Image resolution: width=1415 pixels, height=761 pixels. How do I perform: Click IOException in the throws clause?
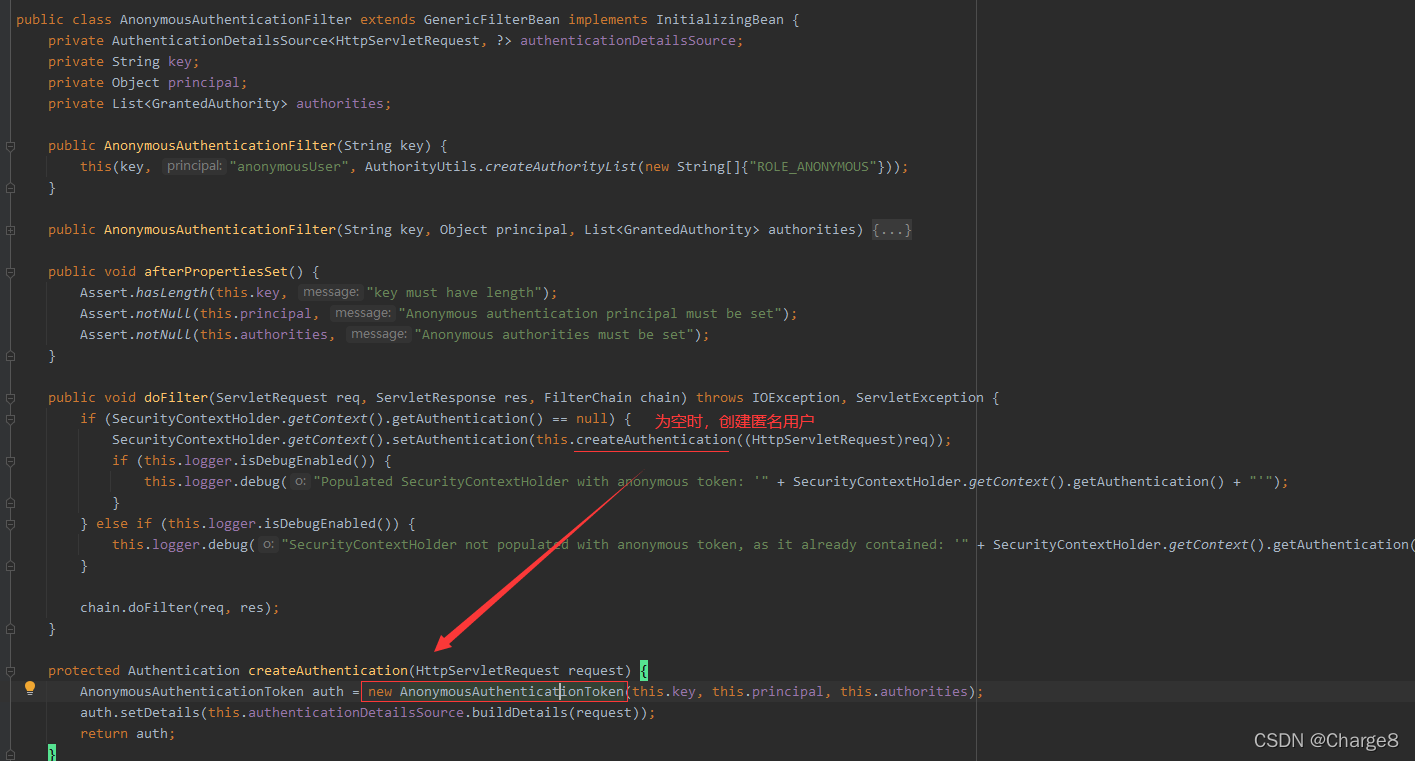click(796, 398)
